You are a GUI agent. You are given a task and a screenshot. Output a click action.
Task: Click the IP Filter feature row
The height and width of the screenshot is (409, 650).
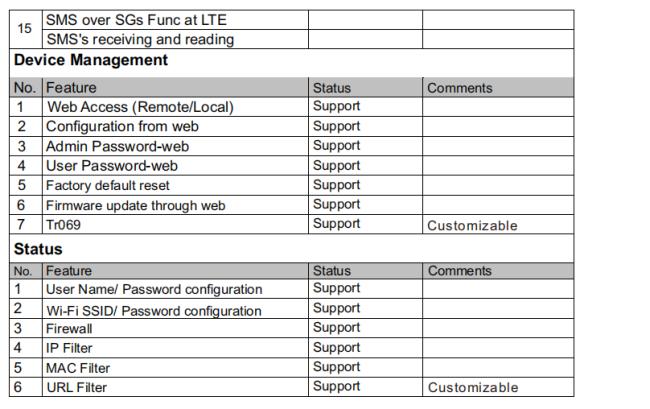pos(291,348)
